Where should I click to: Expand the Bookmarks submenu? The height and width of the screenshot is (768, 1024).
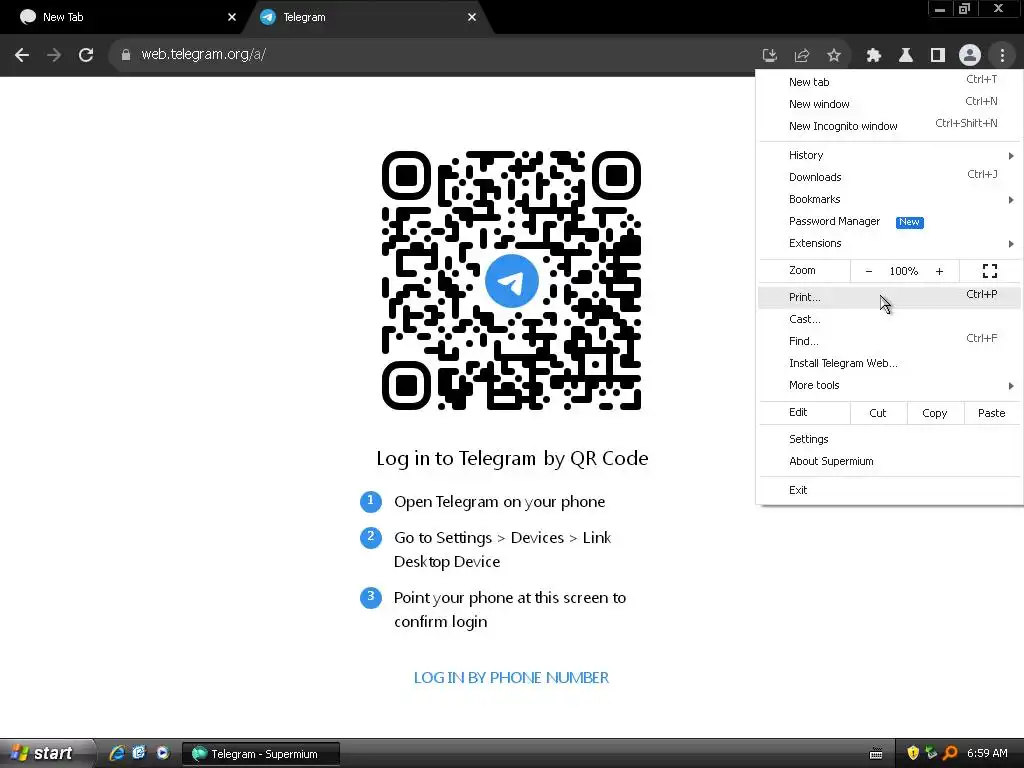tap(889, 199)
